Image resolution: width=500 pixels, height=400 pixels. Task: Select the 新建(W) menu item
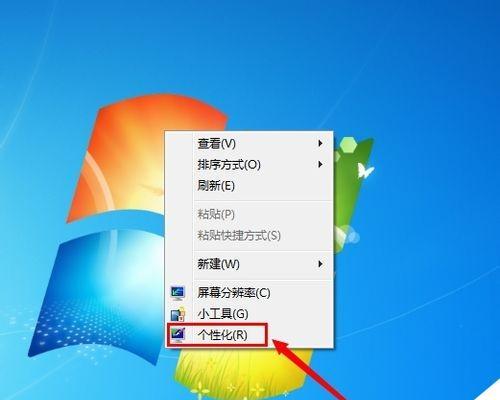tap(249, 264)
